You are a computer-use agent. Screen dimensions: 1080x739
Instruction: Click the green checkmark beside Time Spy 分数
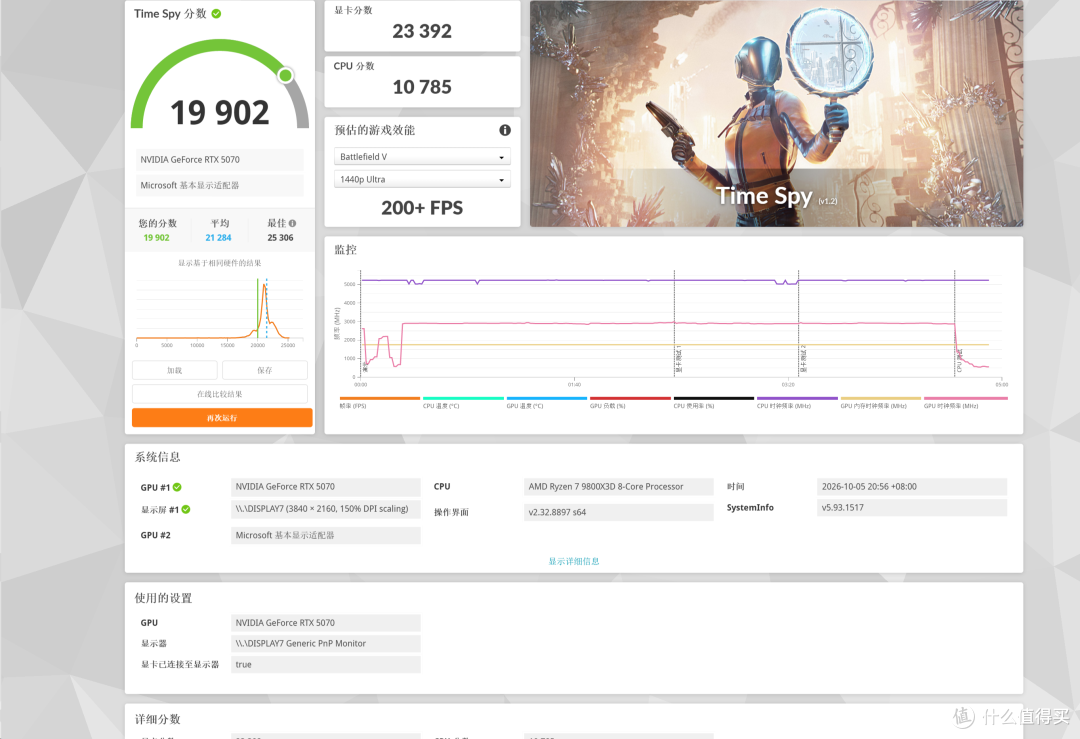(x=216, y=14)
